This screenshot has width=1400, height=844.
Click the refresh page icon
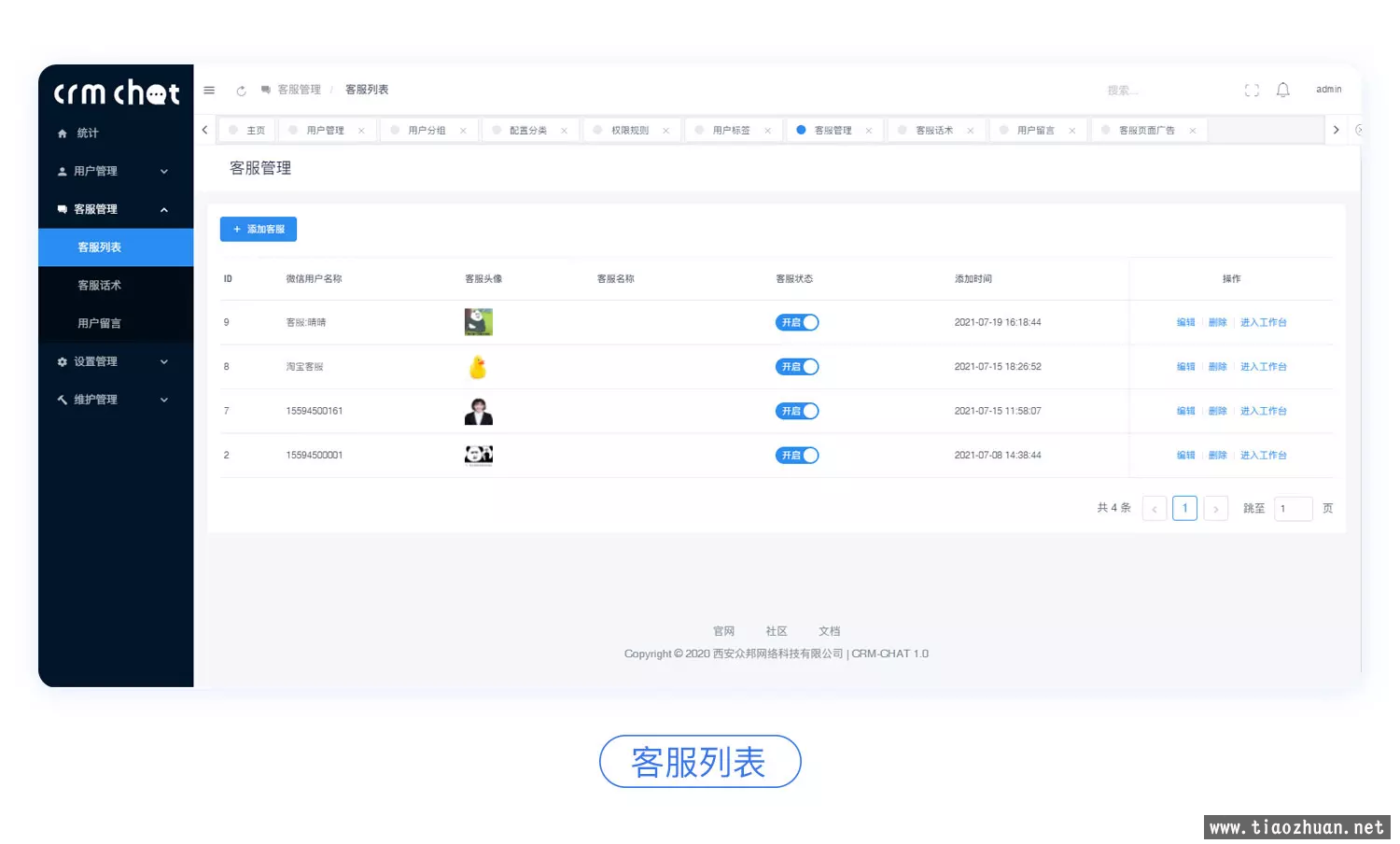pos(241,91)
